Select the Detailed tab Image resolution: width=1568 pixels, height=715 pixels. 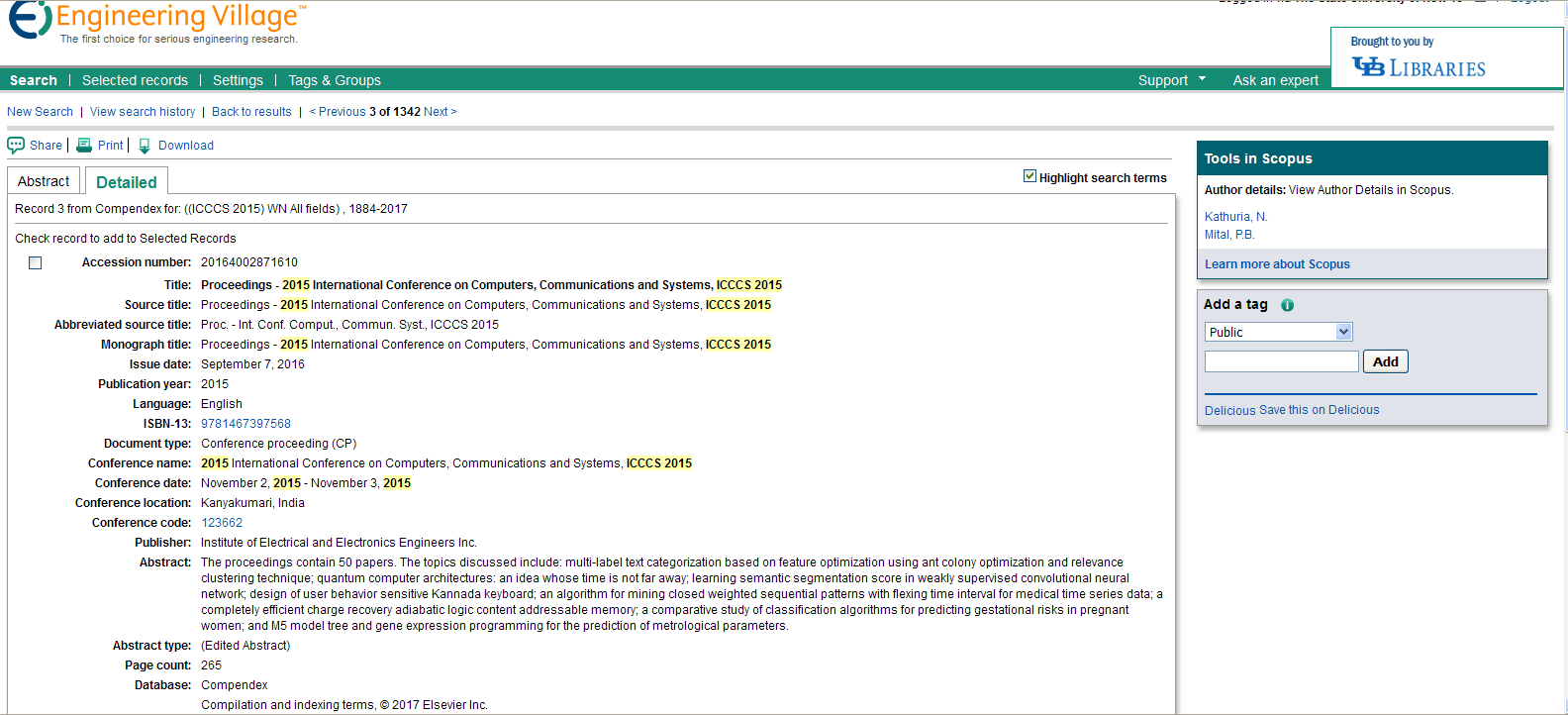tap(127, 182)
